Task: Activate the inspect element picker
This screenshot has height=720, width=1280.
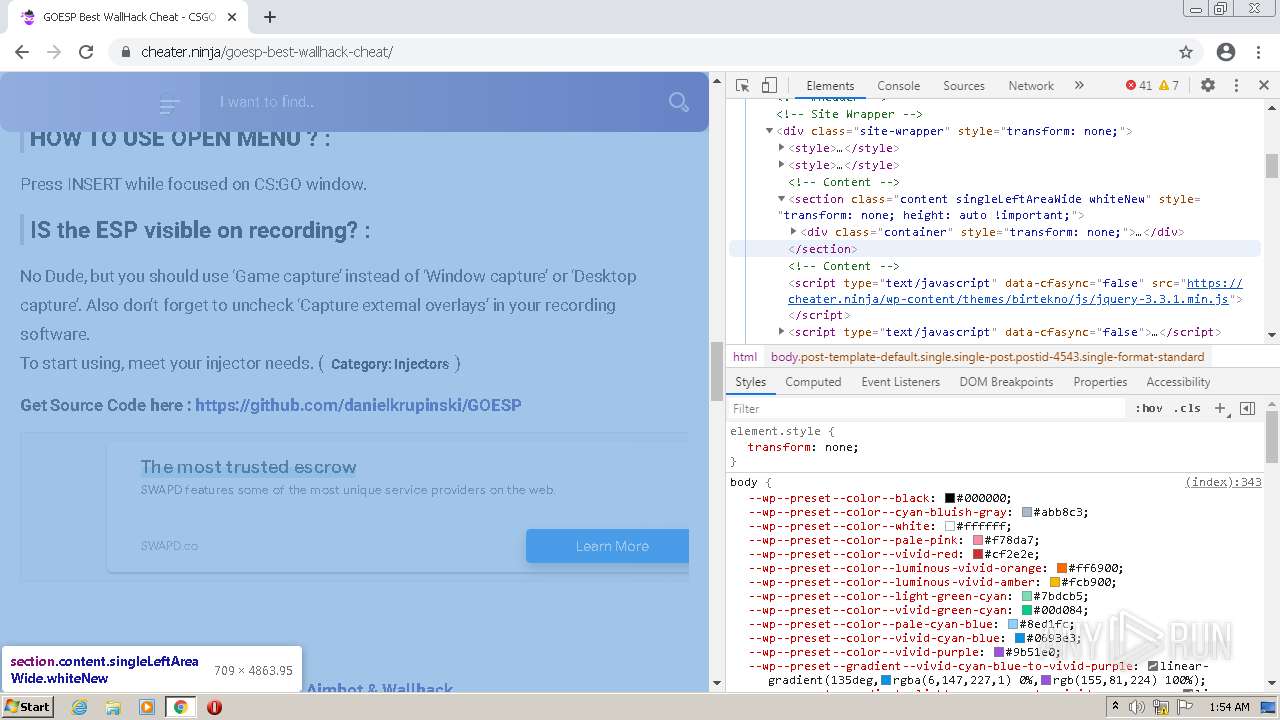Action: pos(742,86)
